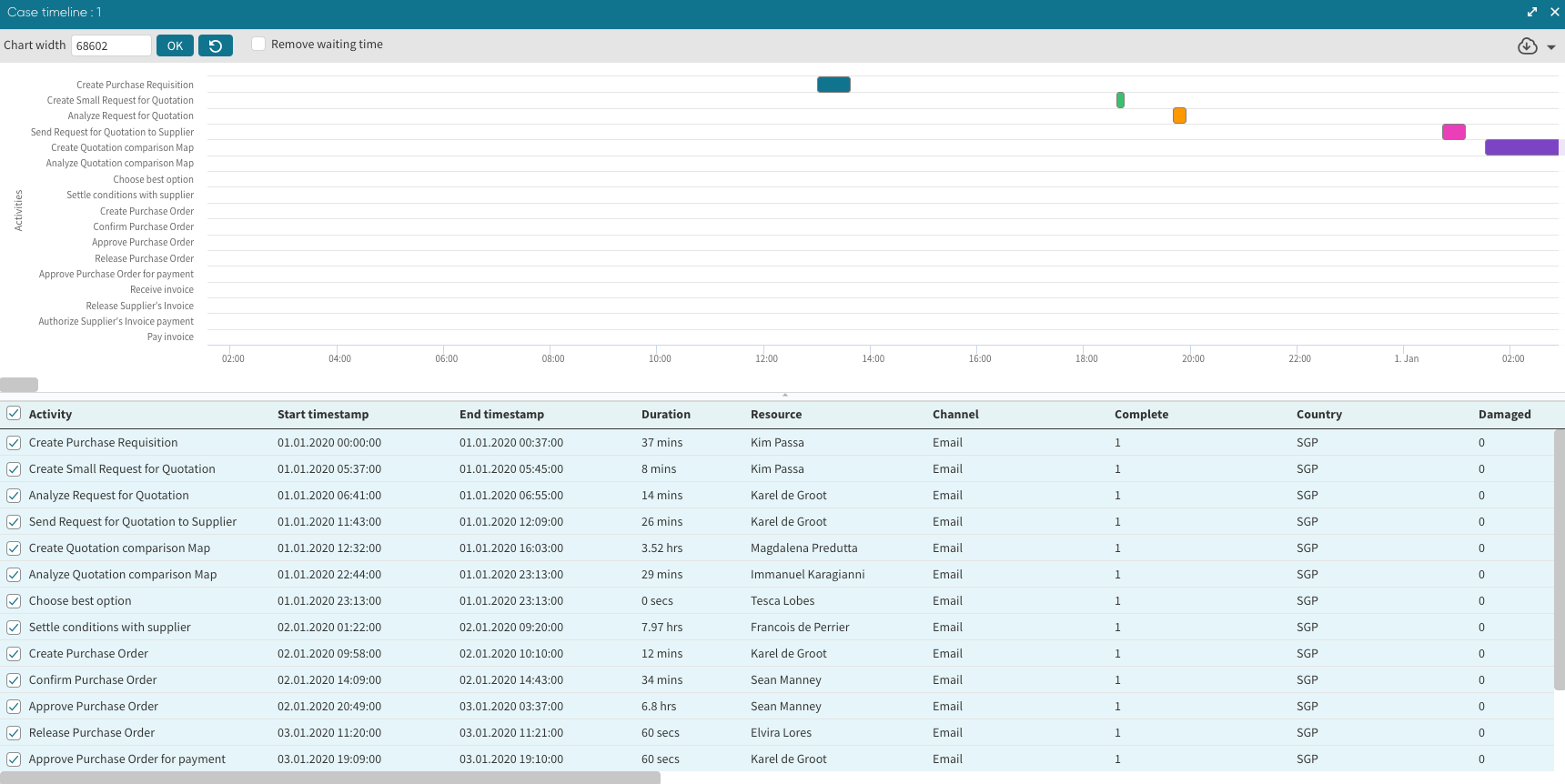
Task: Click the teal Create Purchase Requisition bar
Action: (x=833, y=85)
